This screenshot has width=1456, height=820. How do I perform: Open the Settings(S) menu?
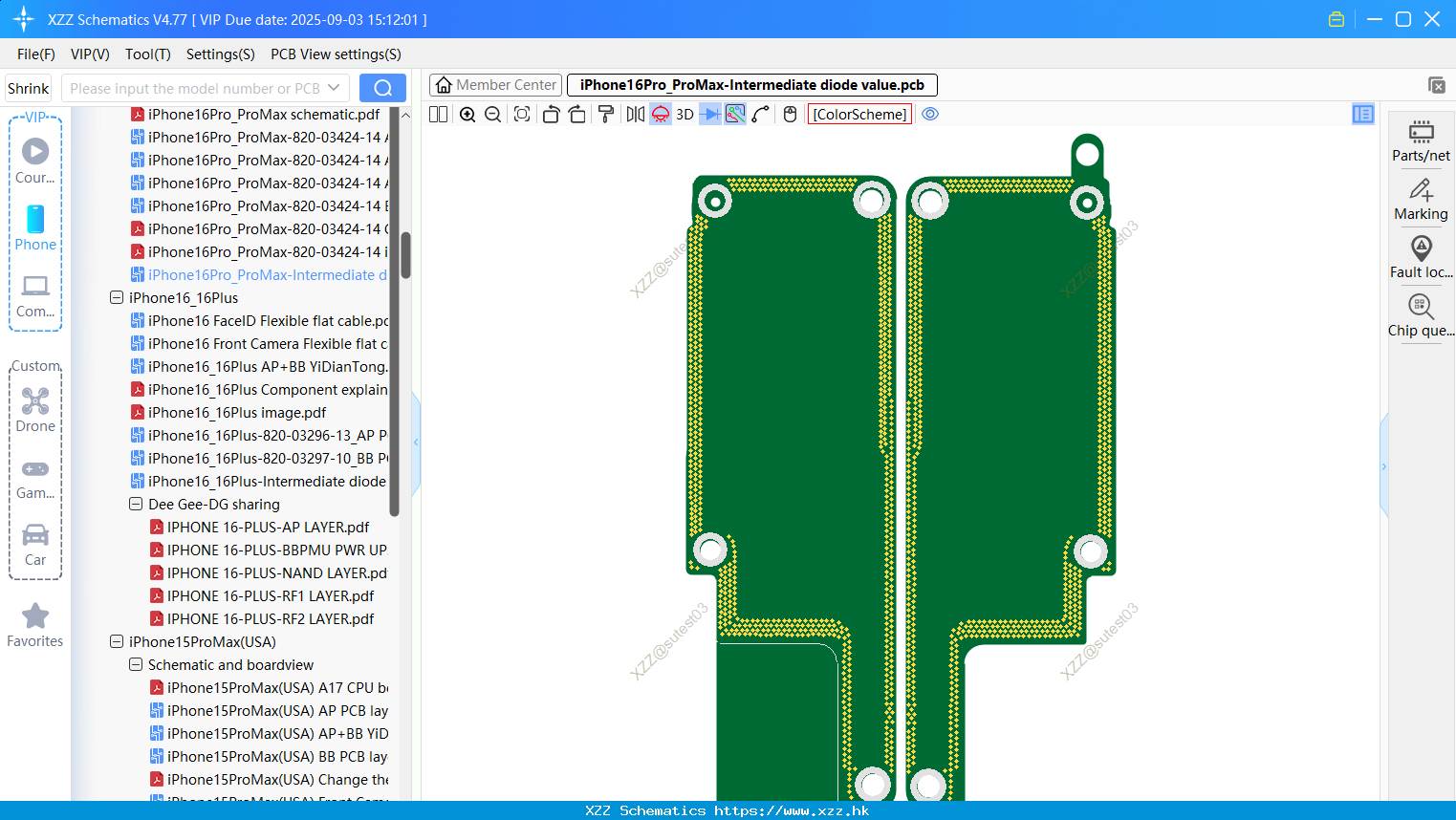221,54
